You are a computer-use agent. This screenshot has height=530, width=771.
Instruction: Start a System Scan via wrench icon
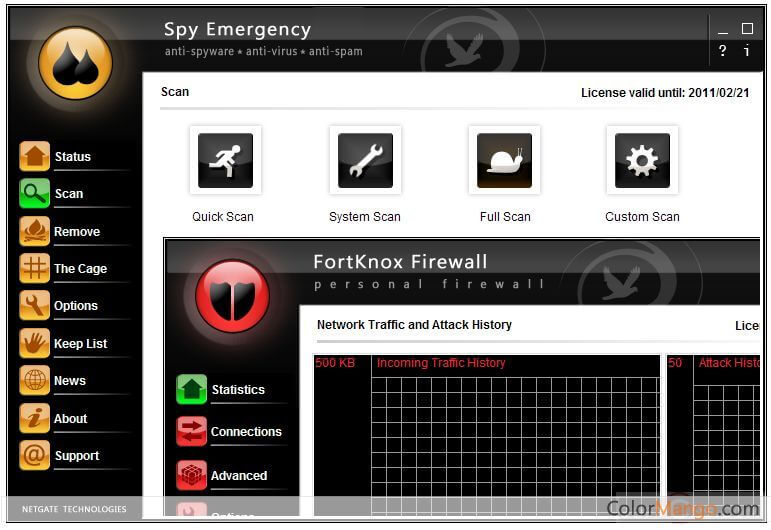pyautogui.click(x=365, y=160)
